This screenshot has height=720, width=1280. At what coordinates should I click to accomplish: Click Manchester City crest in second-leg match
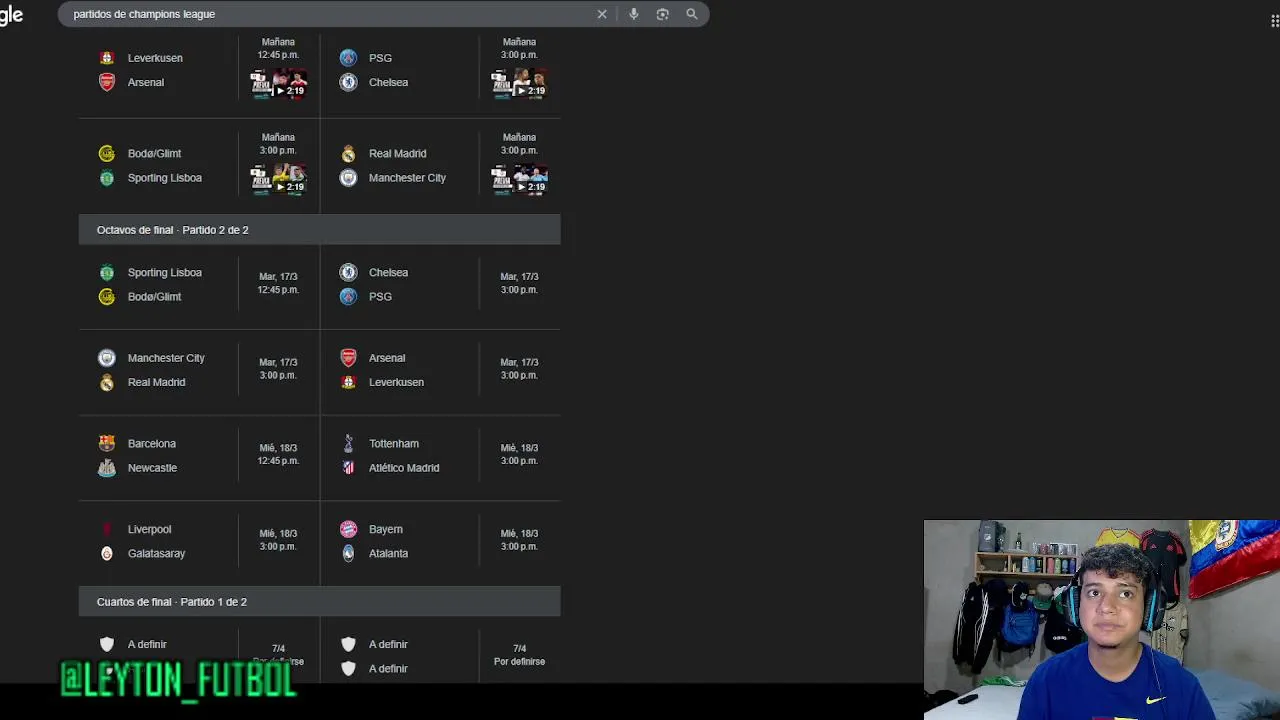click(107, 358)
